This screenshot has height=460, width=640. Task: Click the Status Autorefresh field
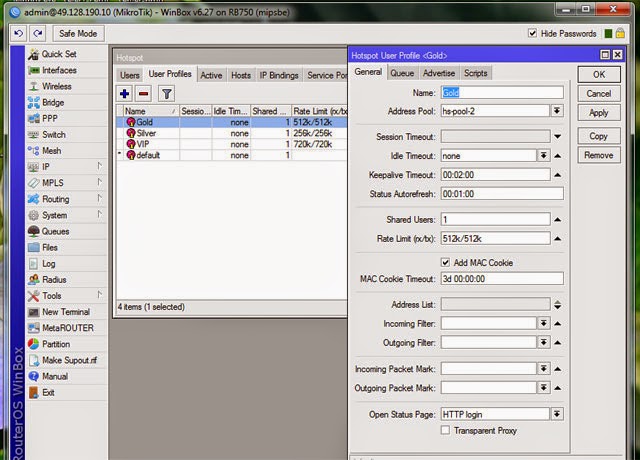[502, 194]
